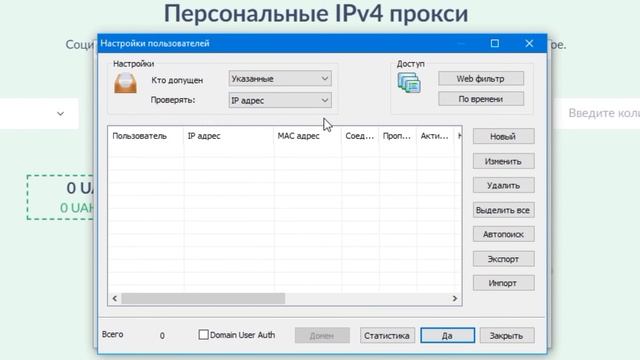Screen dimensions: 640x360
Task: Click the right arrow of horizontal scrollbar
Action: click(455, 298)
